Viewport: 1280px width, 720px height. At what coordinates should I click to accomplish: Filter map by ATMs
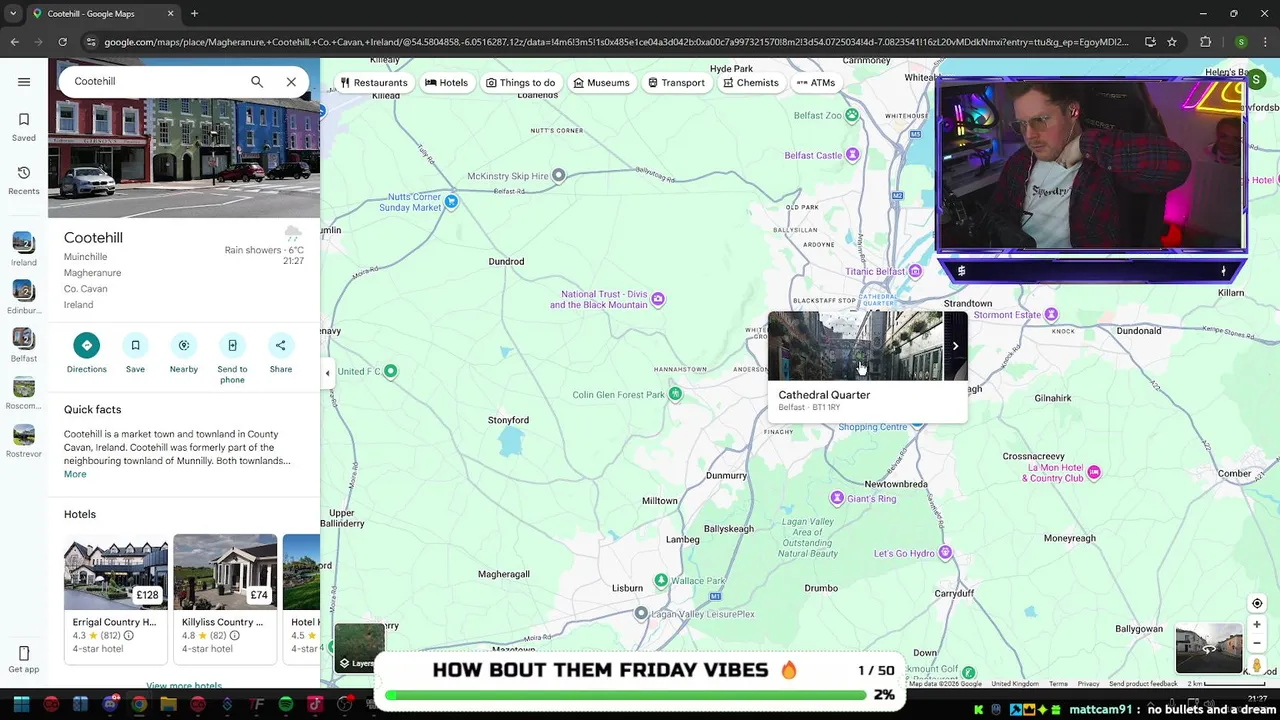815,83
